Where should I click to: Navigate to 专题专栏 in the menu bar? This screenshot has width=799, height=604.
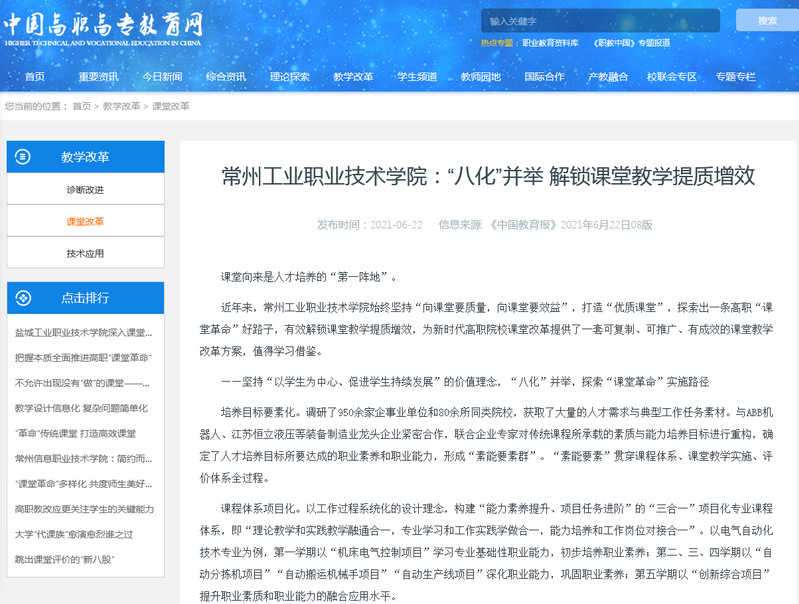(735, 77)
